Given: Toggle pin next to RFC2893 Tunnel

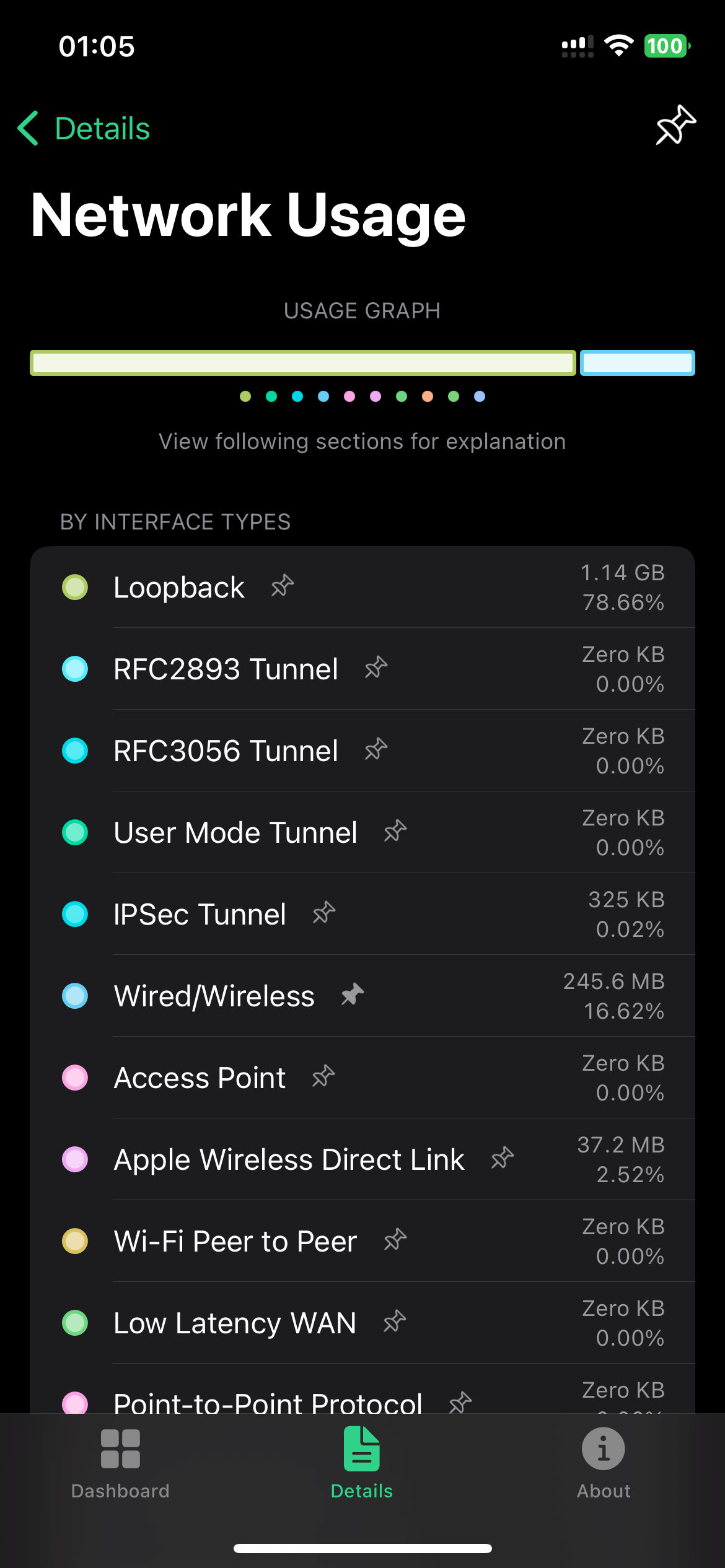Looking at the screenshot, I should pyautogui.click(x=376, y=668).
